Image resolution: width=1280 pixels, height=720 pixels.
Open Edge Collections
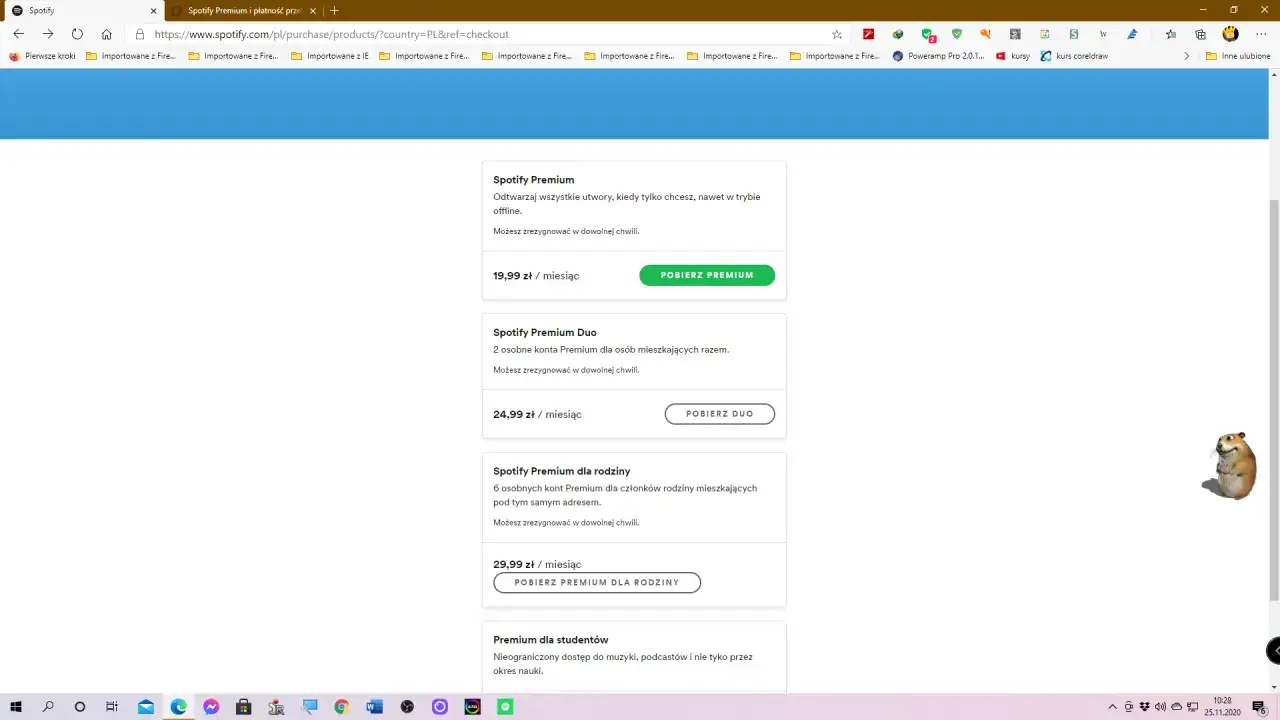pyautogui.click(x=1199, y=33)
